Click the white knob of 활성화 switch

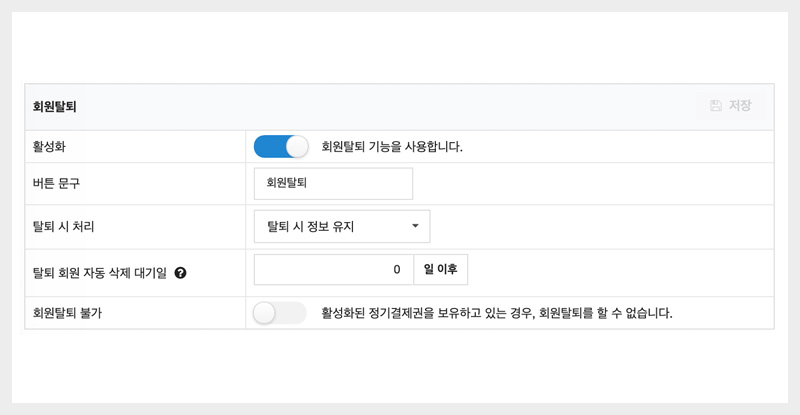coord(296,147)
